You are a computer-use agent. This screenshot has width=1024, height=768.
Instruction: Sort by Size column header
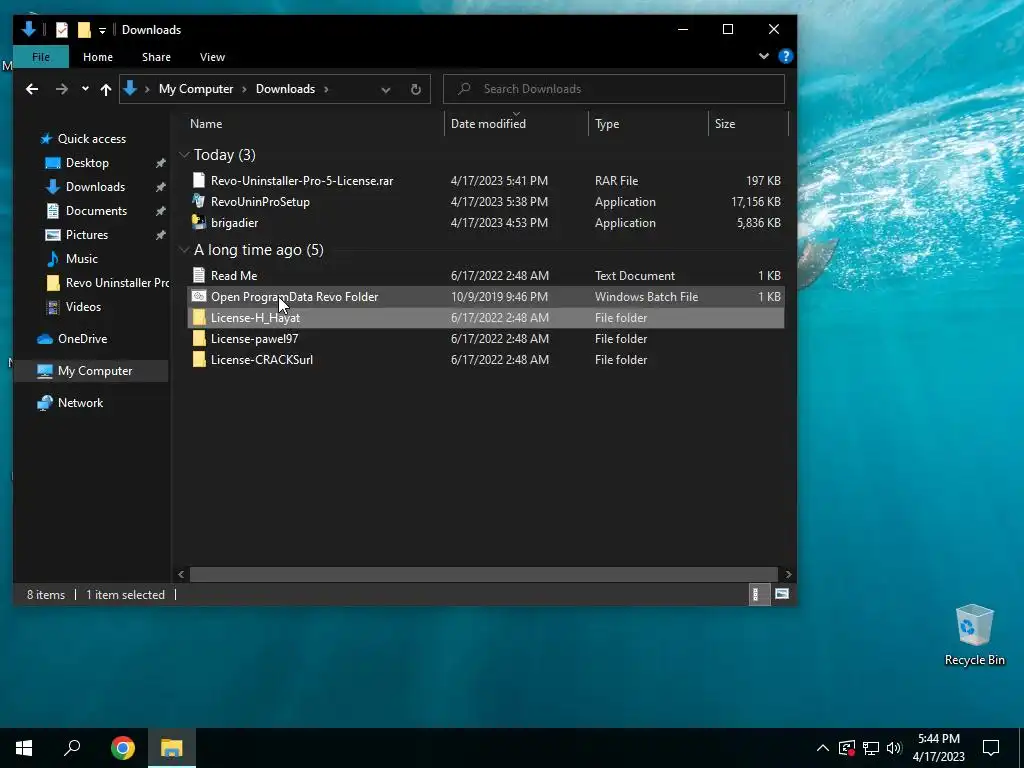pos(725,123)
